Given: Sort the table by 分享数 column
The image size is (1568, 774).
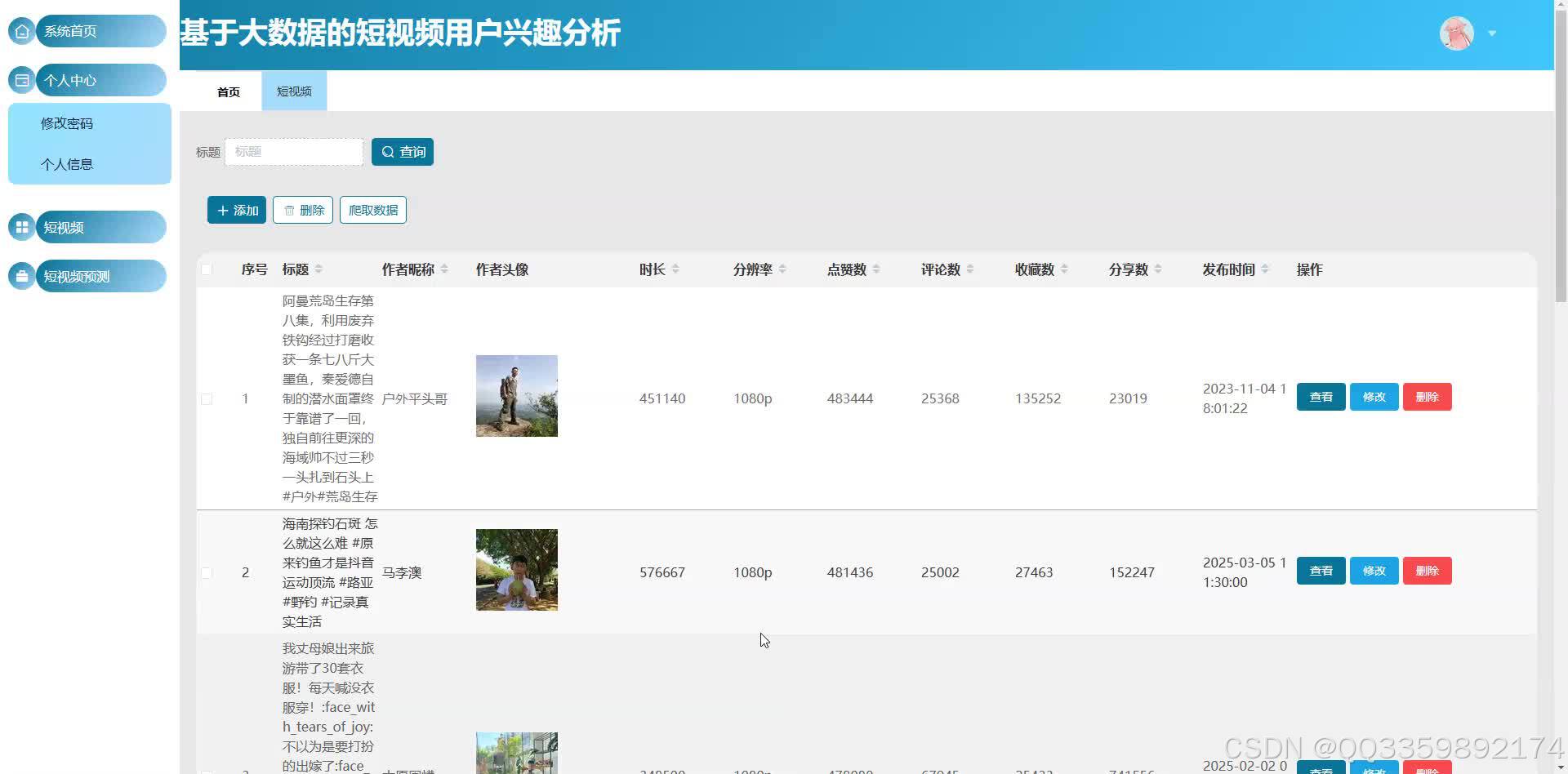Looking at the screenshot, I should pyautogui.click(x=1158, y=269).
